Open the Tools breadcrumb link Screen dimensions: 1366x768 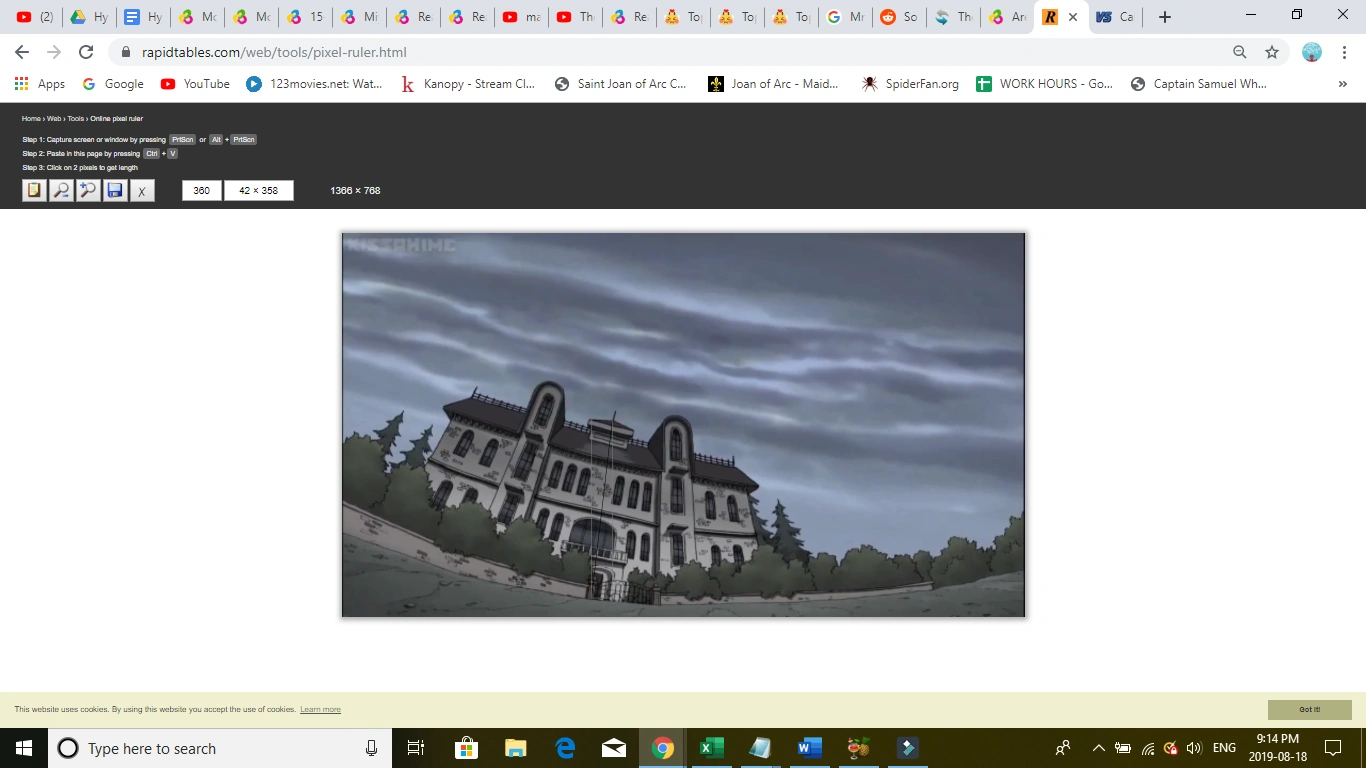click(76, 119)
